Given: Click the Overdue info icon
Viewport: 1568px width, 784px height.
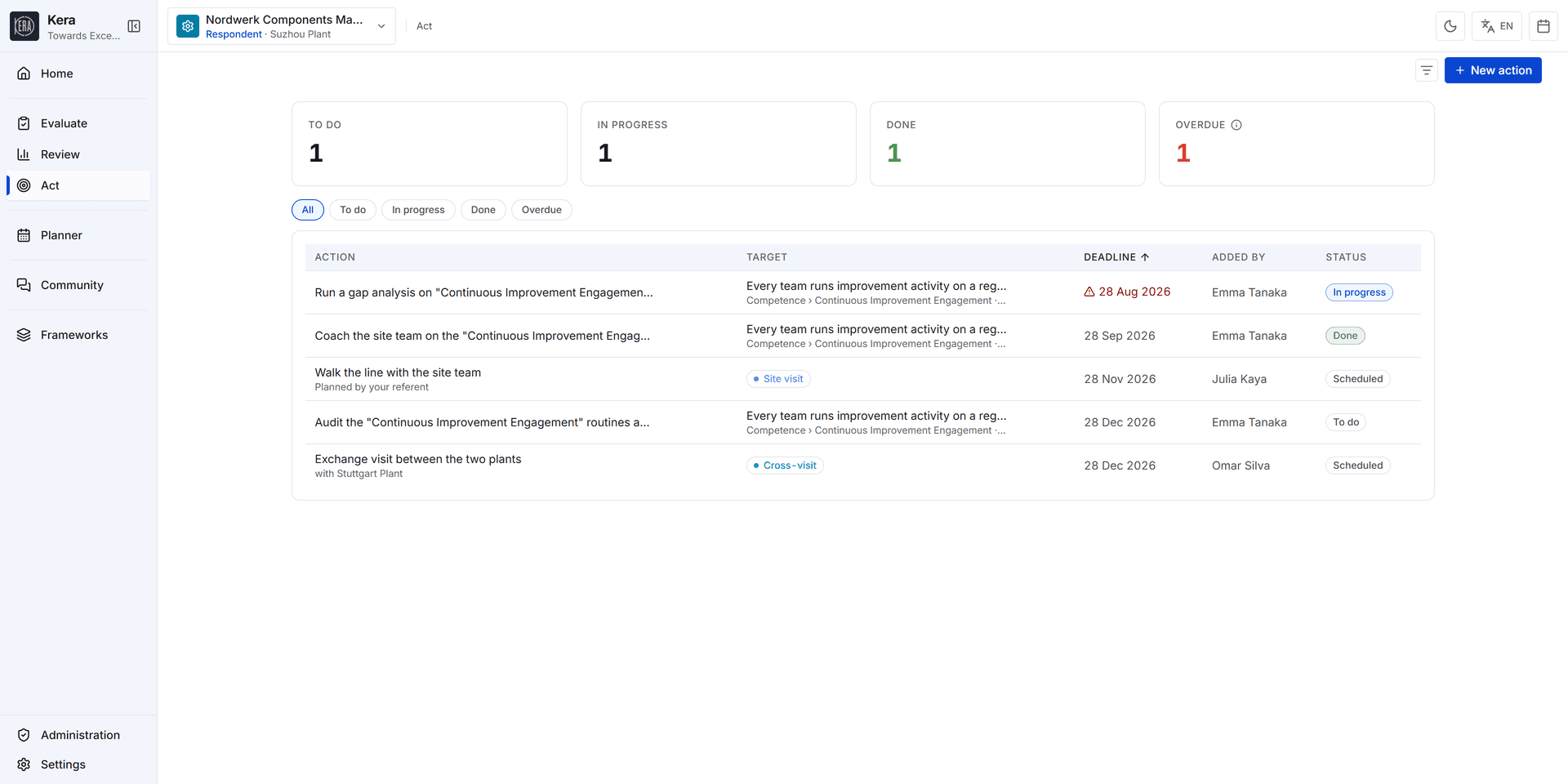Looking at the screenshot, I should (1236, 125).
